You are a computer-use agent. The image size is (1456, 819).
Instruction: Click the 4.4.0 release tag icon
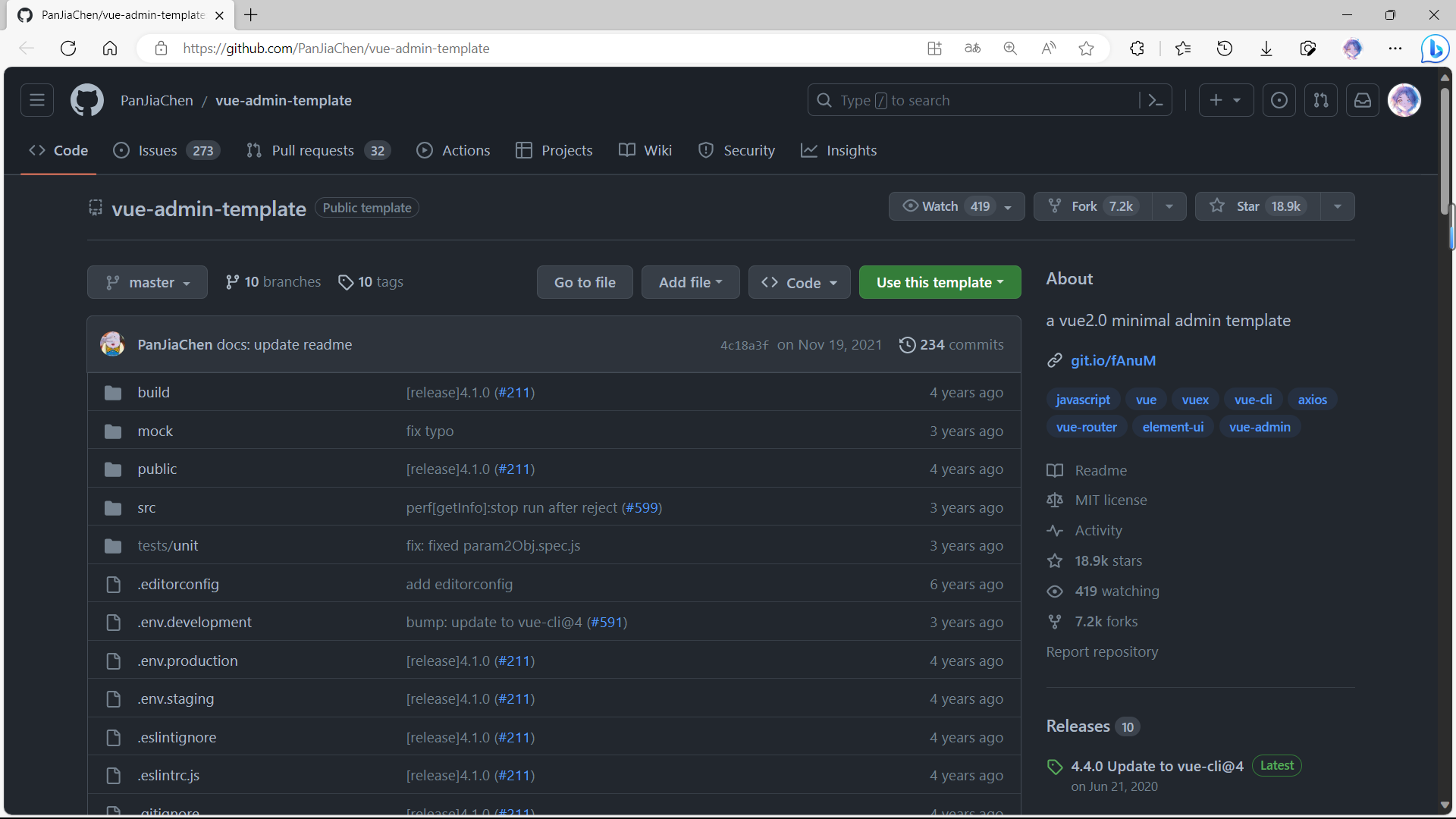pyautogui.click(x=1054, y=767)
